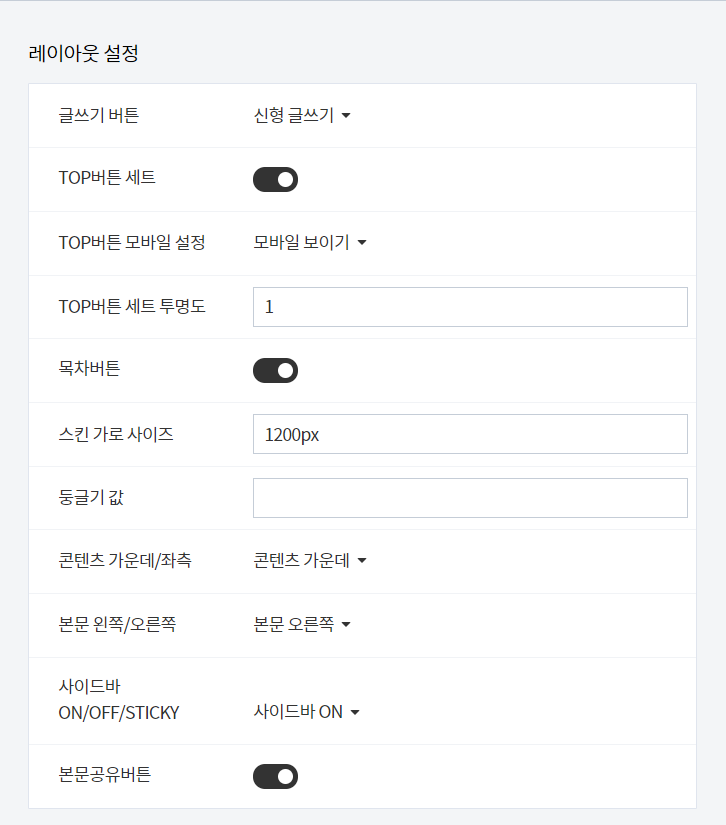Click the arrow icon beside 사이드바 ON
Image resolution: width=726 pixels, height=825 pixels.
(355, 712)
